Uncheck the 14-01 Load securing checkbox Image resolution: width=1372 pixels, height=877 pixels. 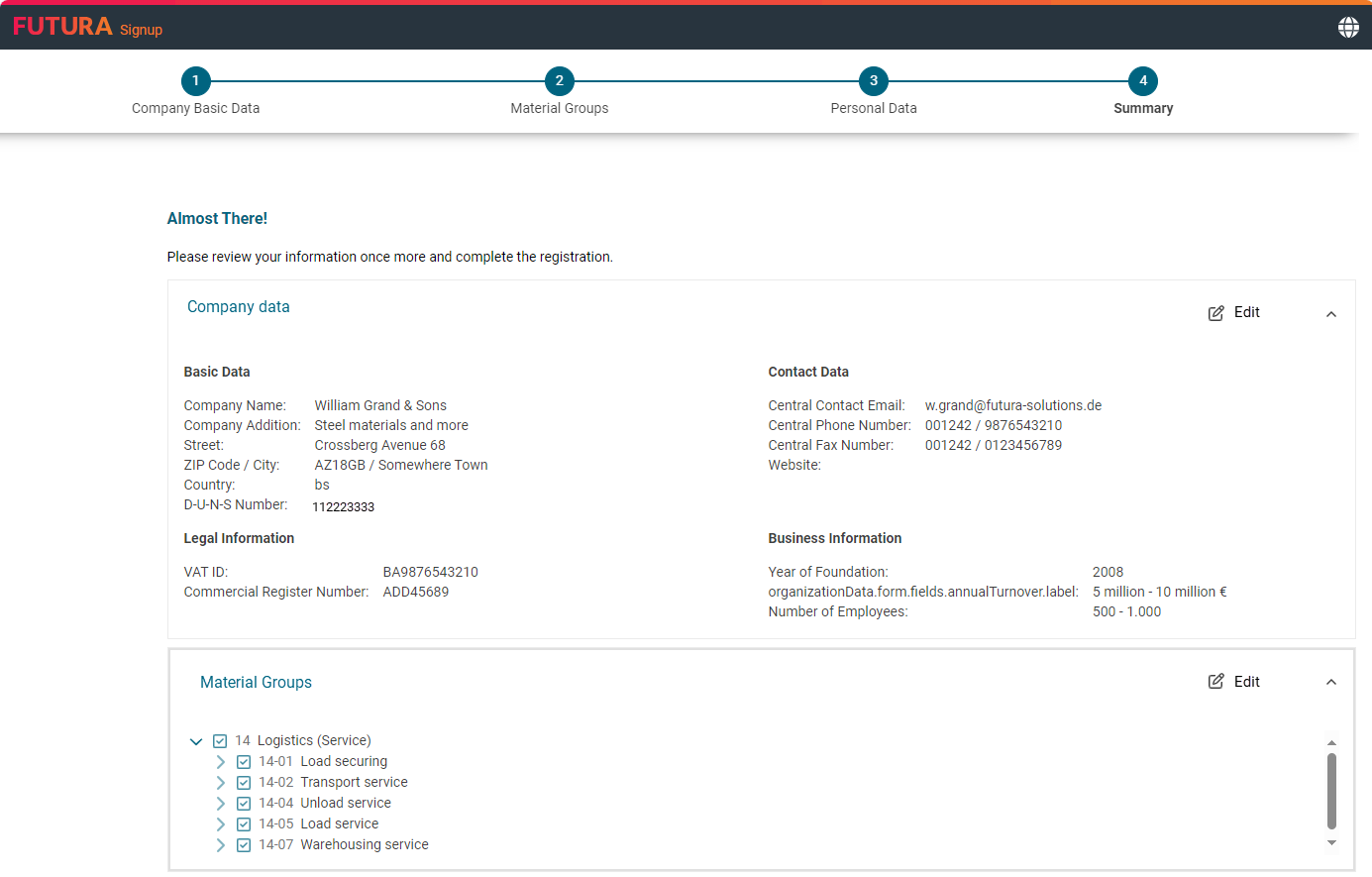[244, 762]
